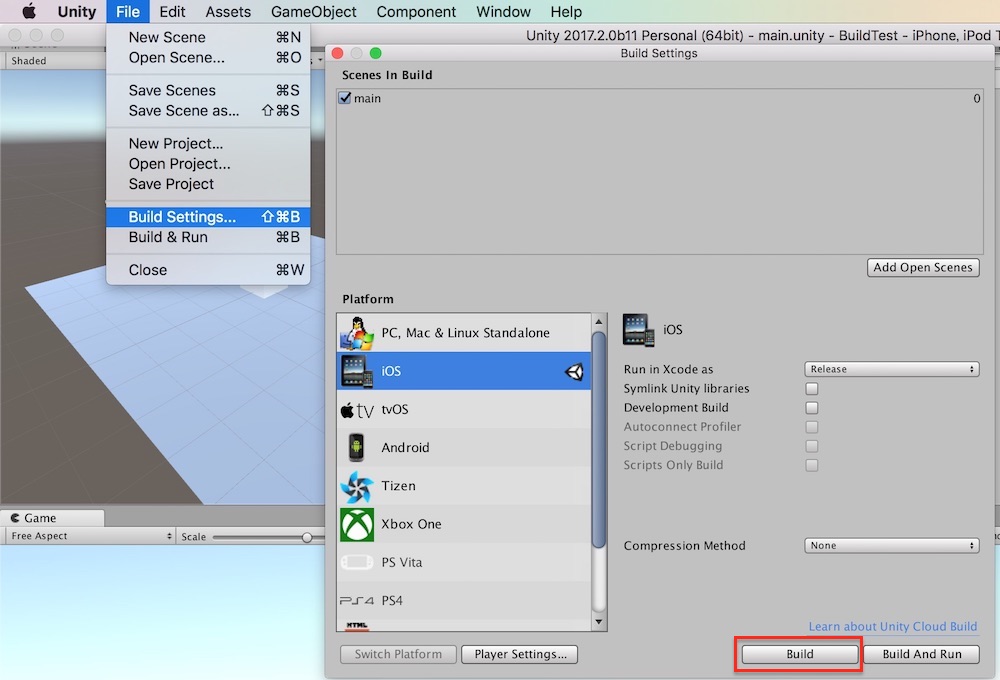Click Add Open Scenes button
The height and width of the screenshot is (680, 1000).
click(923, 267)
